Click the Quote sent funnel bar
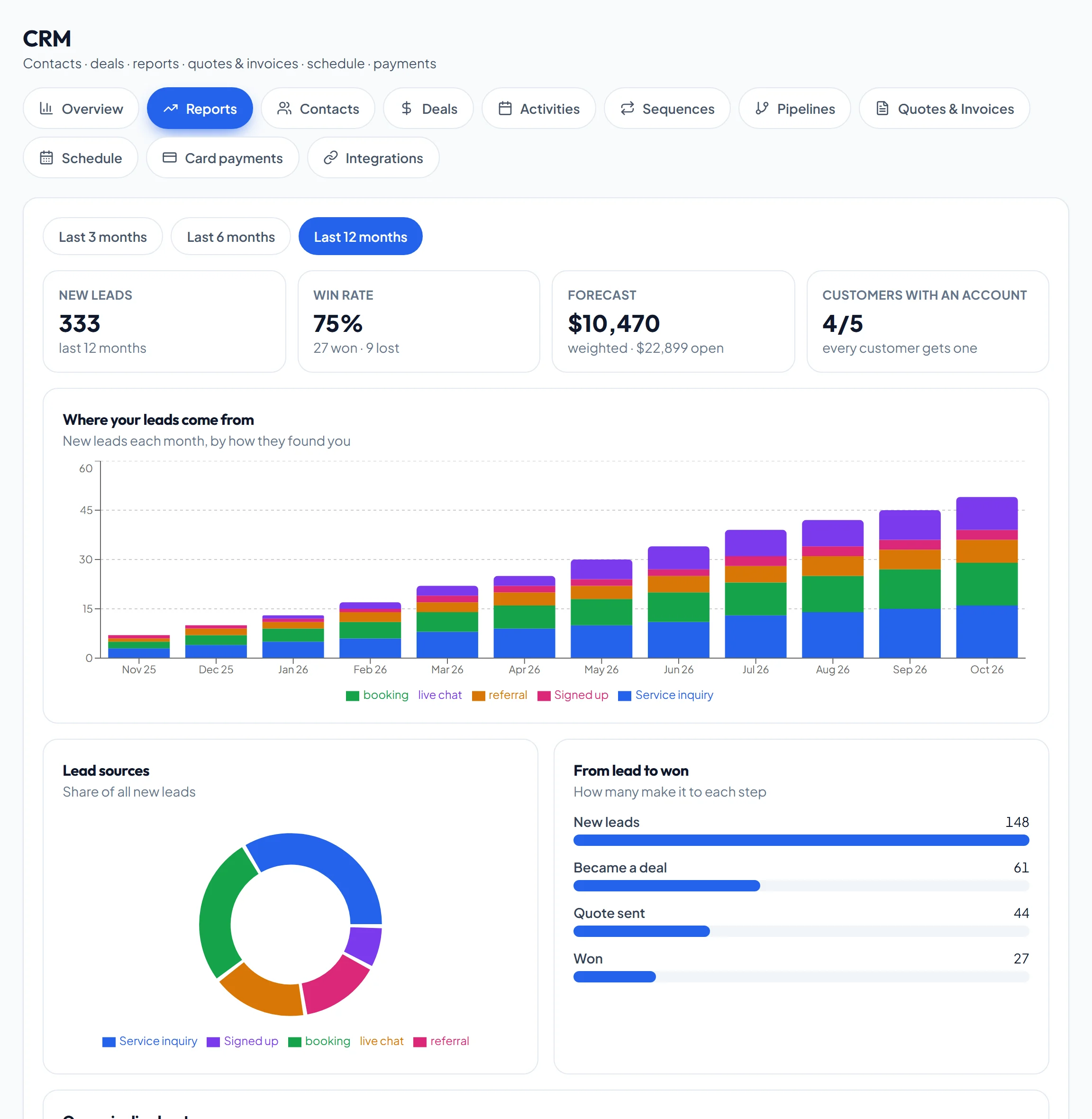 click(641, 931)
